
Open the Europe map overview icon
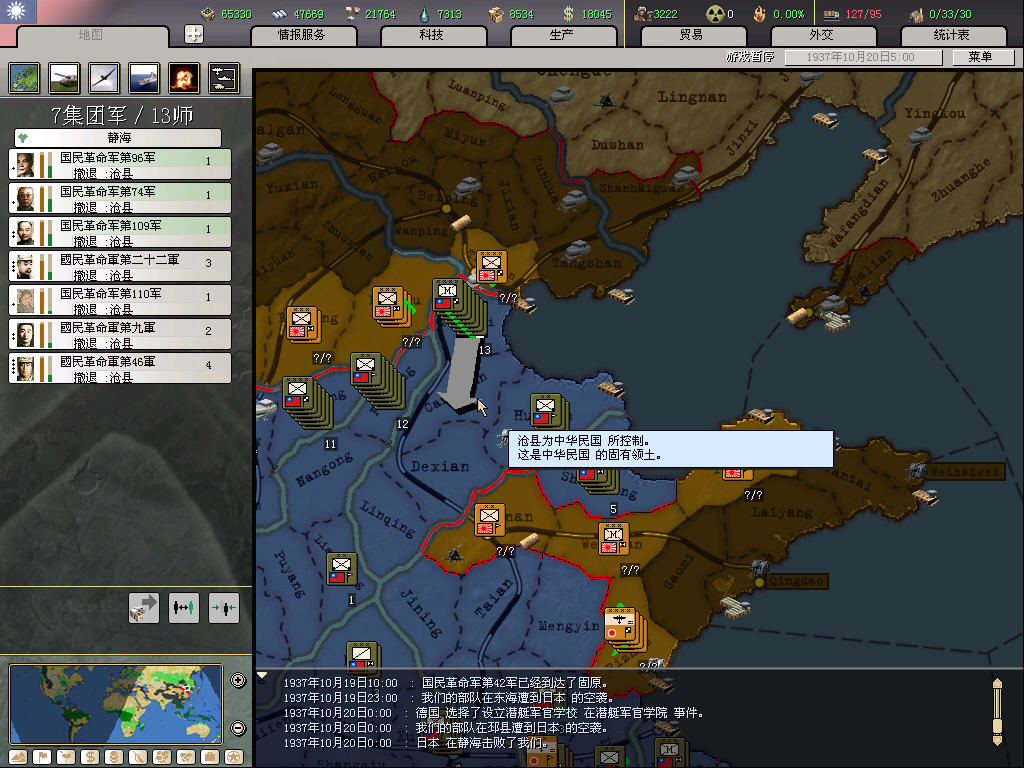(24, 77)
